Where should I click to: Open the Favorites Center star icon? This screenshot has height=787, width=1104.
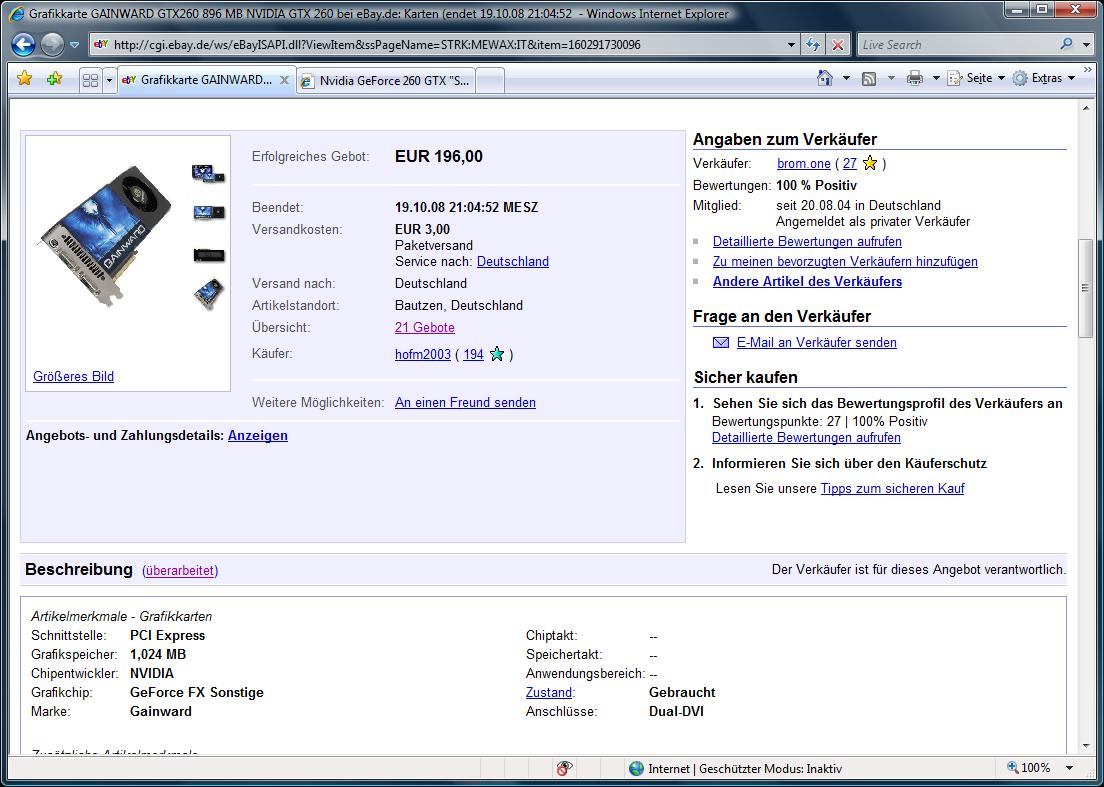(25, 79)
